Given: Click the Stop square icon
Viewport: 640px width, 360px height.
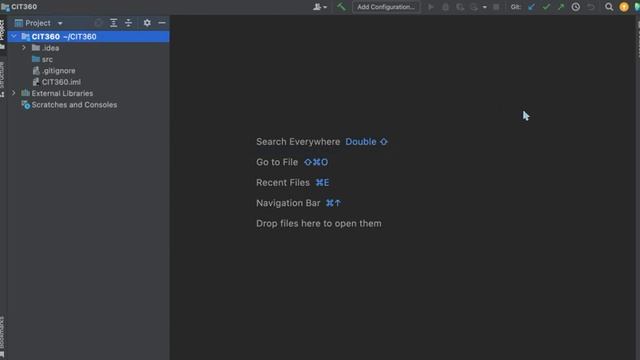Looking at the screenshot, I should coord(496,7).
